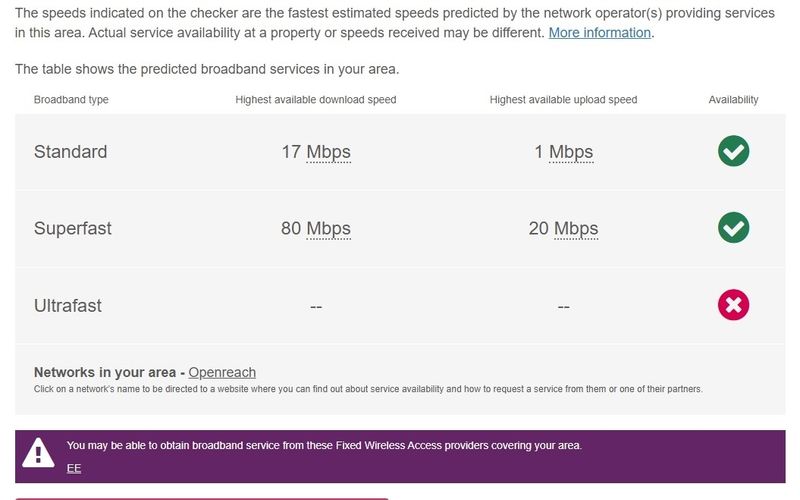The height and width of the screenshot is (500, 800).
Task: Select the Superfast broadband row label
Action: tap(73, 229)
